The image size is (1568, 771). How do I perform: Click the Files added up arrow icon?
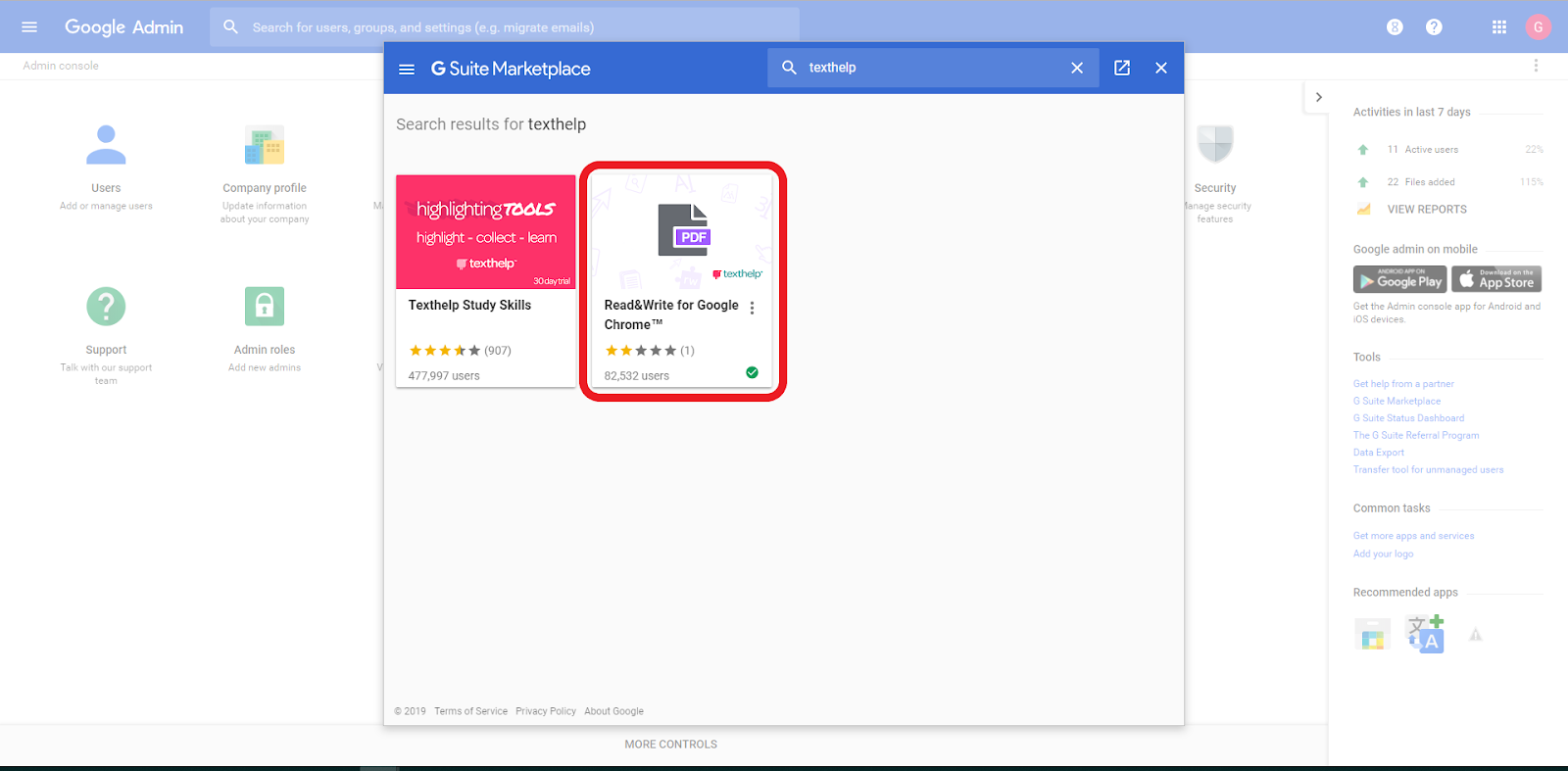[1363, 182]
